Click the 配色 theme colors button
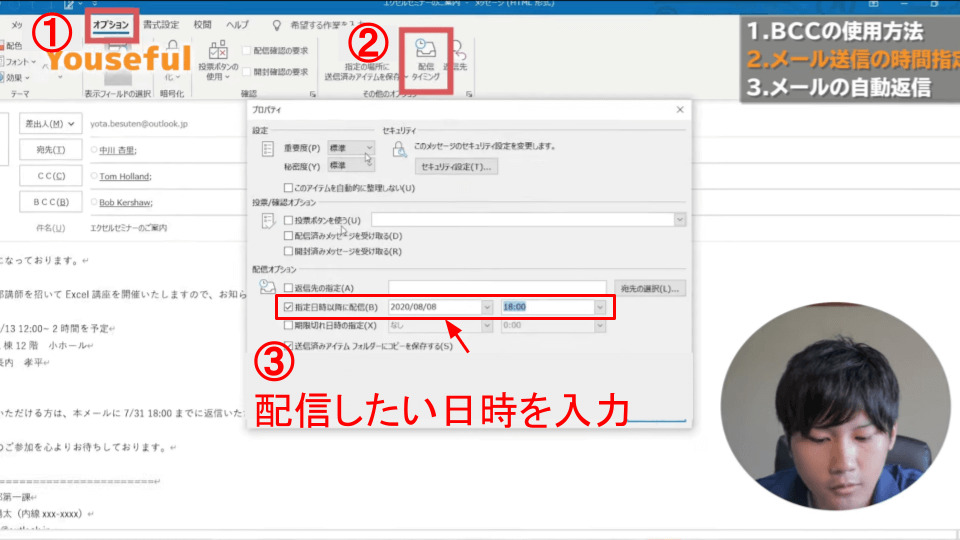 (11, 46)
